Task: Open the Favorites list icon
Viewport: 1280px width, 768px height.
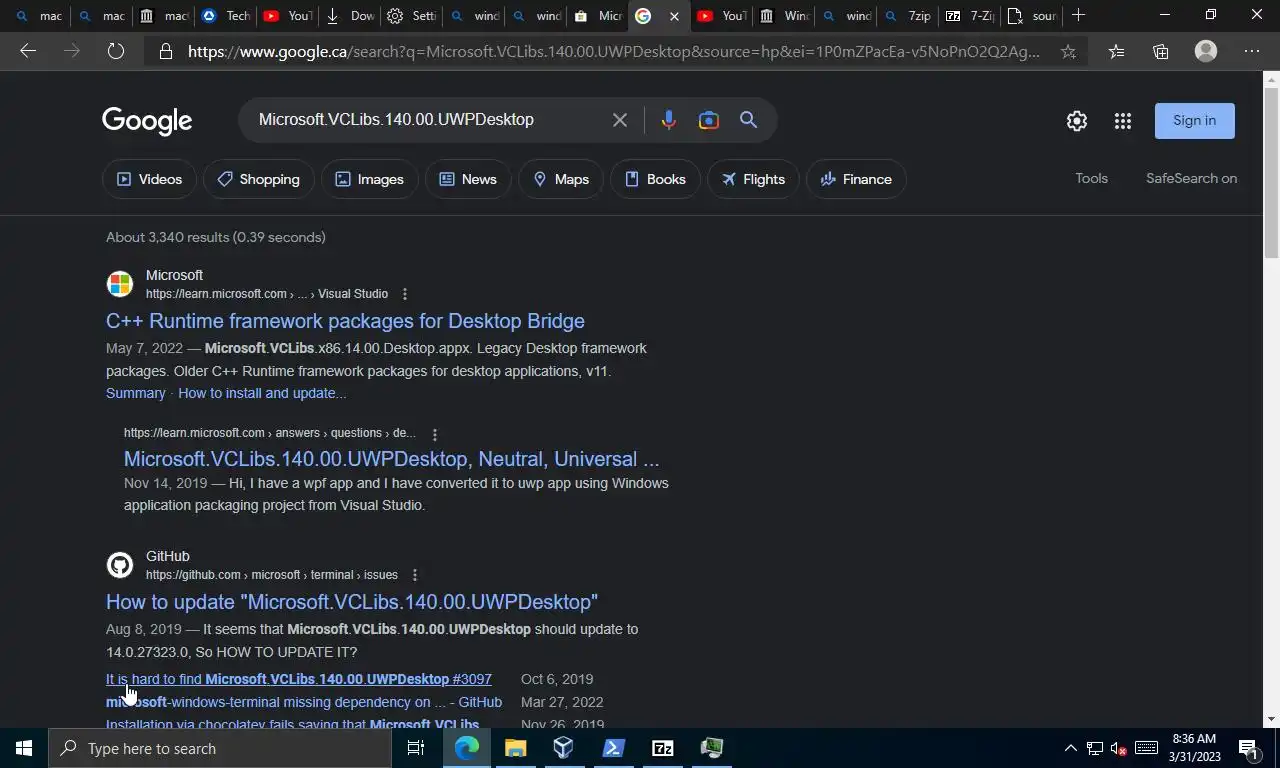Action: click(x=1116, y=51)
